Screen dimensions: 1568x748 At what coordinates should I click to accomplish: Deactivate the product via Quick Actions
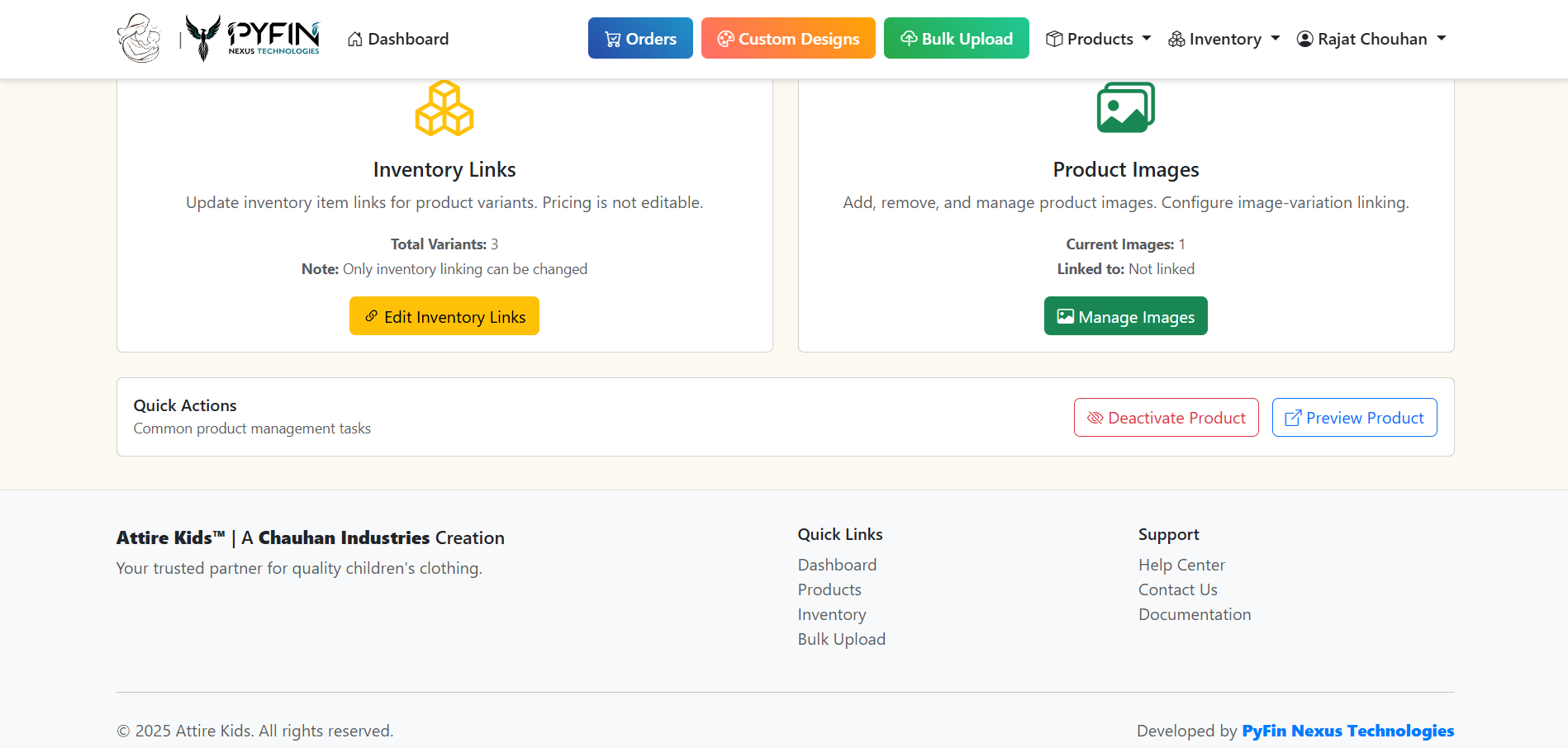point(1166,418)
